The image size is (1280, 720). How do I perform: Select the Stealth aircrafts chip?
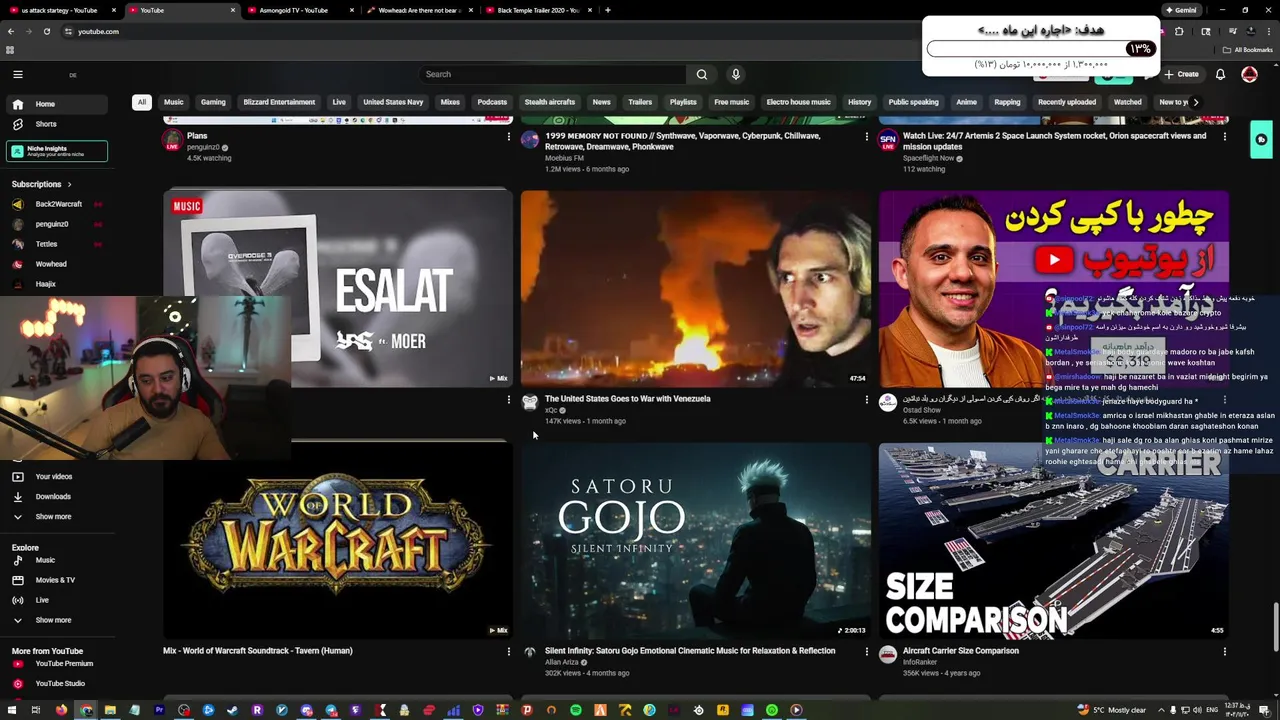(x=550, y=102)
